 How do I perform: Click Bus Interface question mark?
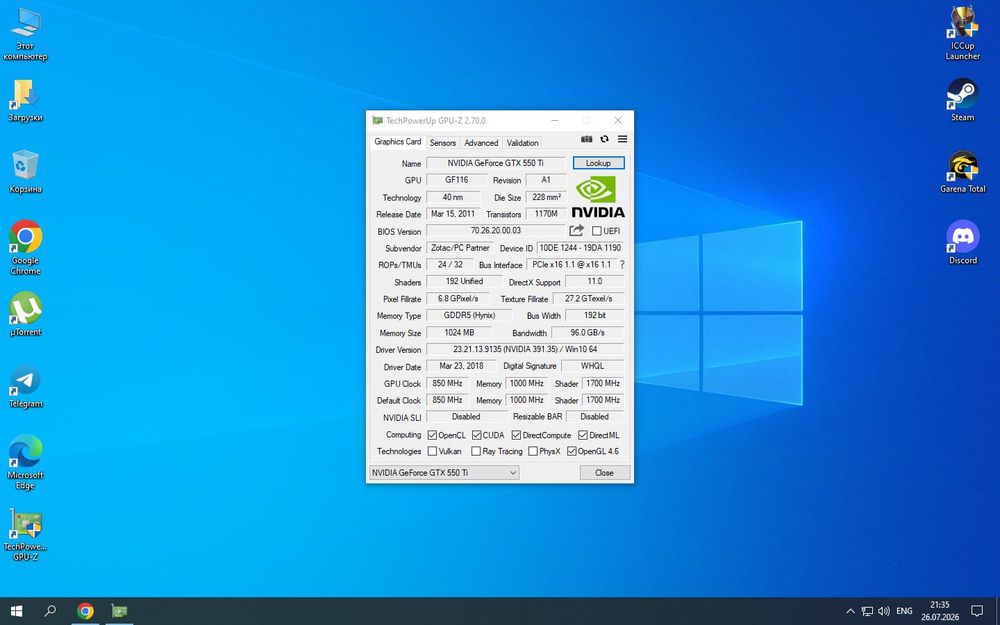tap(622, 265)
